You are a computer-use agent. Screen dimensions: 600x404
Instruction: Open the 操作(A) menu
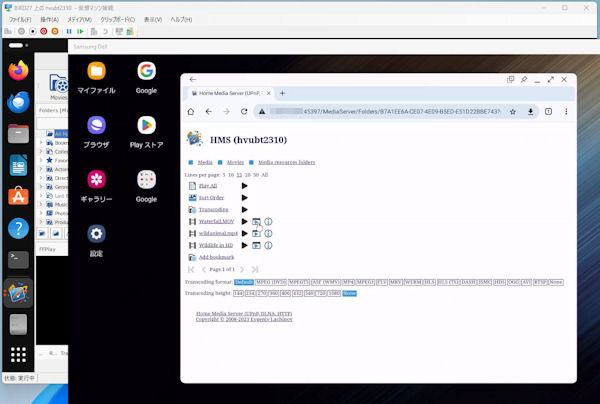tap(49, 20)
